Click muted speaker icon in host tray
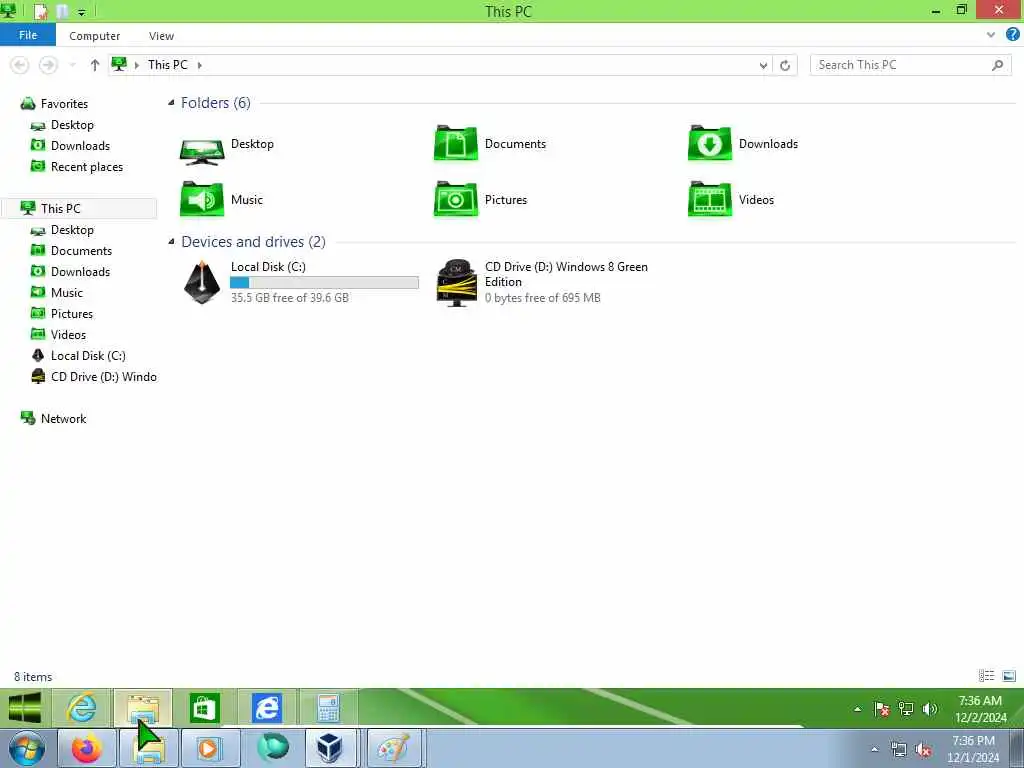The height and width of the screenshot is (768, 1024). (923, 750)
